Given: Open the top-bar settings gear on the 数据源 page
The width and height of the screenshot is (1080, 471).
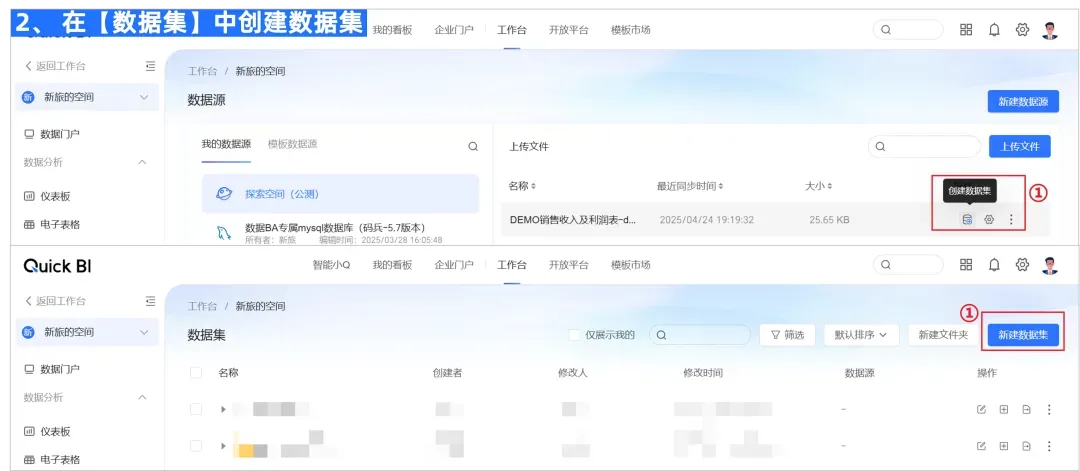Looking at the screenshot, I should 1022,30.
